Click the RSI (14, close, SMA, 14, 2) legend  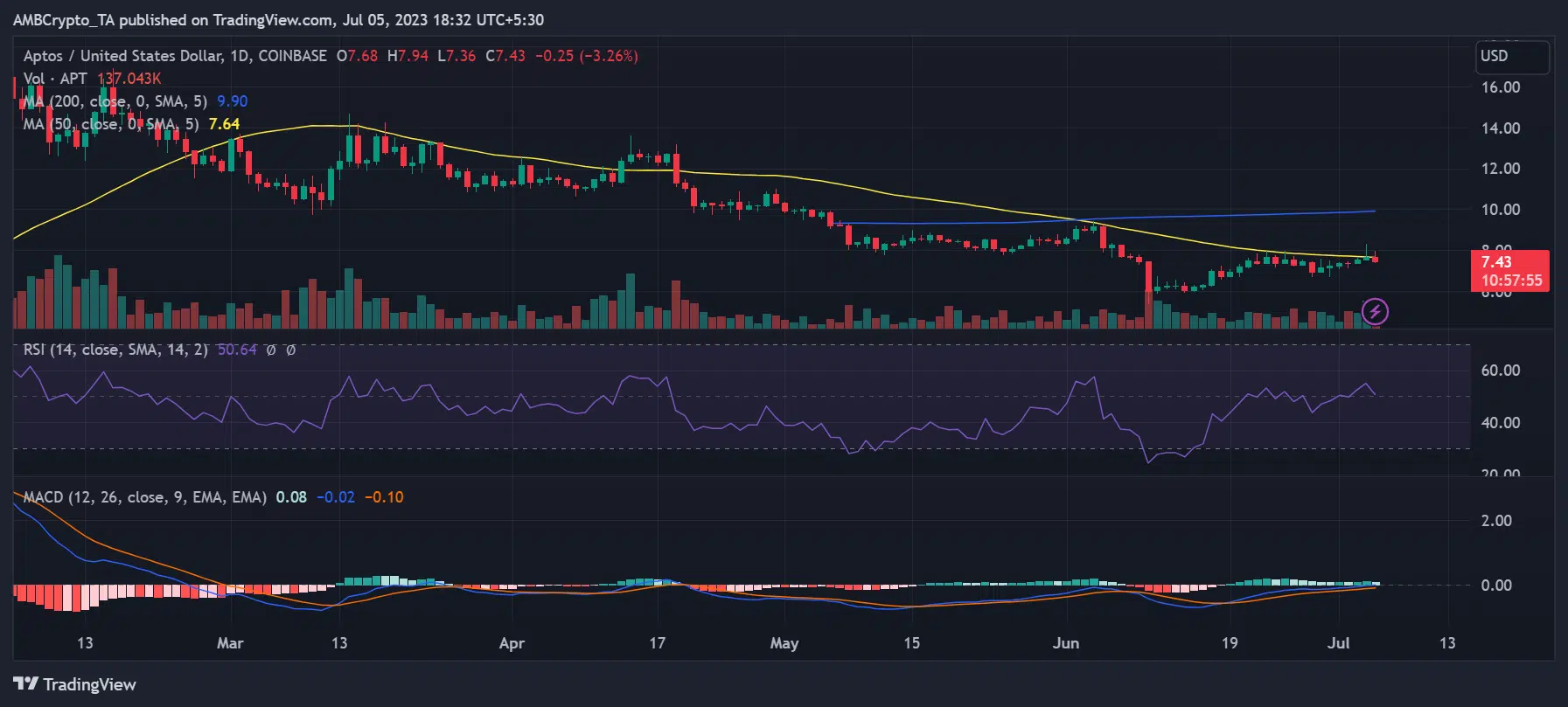click(115, 350)
